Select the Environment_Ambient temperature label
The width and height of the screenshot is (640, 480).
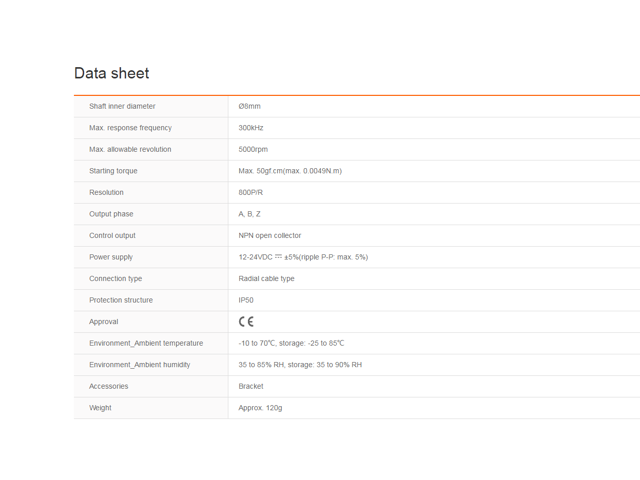(x=146, y=343)
